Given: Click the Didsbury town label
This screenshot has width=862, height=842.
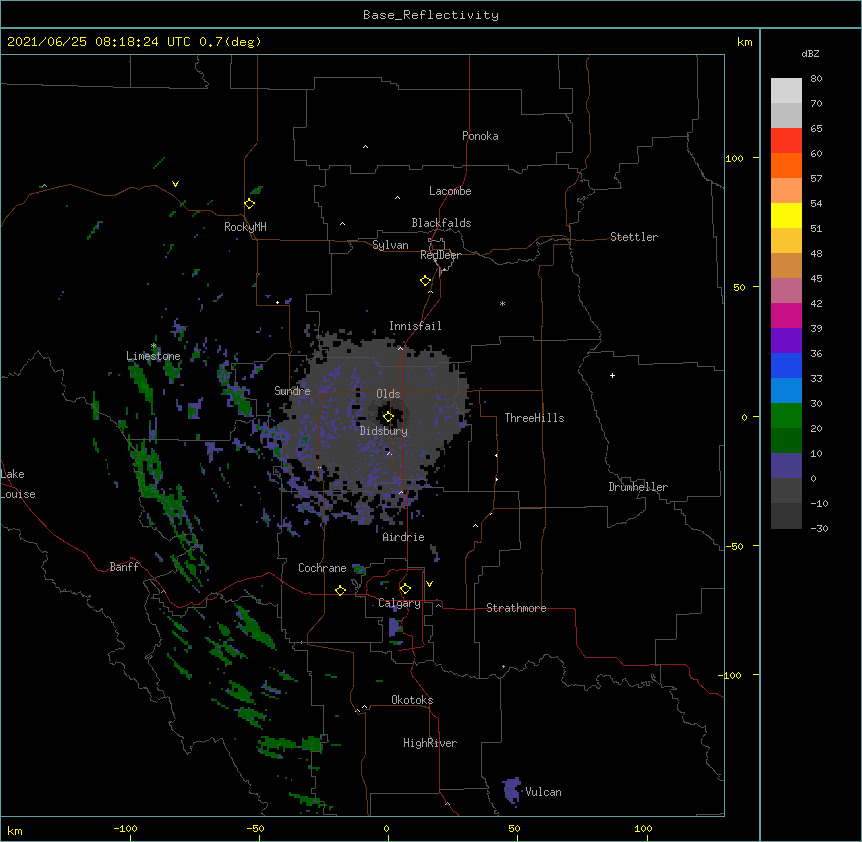Looking at the screenshot, I should [384, 431].
